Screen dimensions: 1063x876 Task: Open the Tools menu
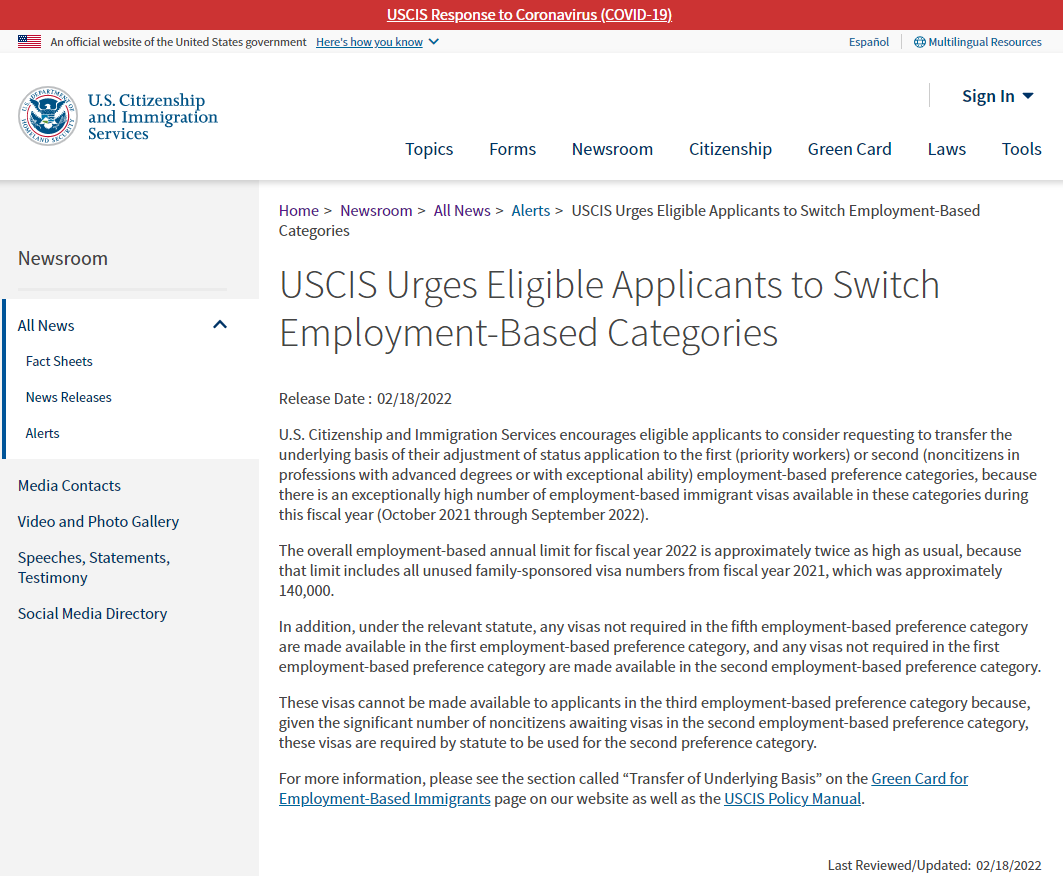(1022, 149)
